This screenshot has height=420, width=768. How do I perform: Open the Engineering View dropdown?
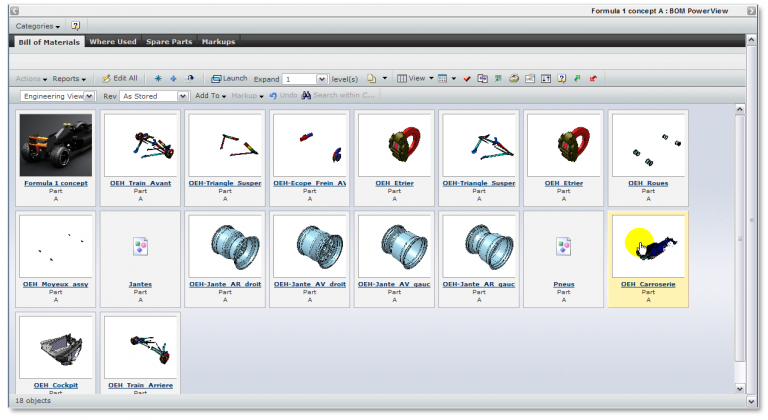86,96
